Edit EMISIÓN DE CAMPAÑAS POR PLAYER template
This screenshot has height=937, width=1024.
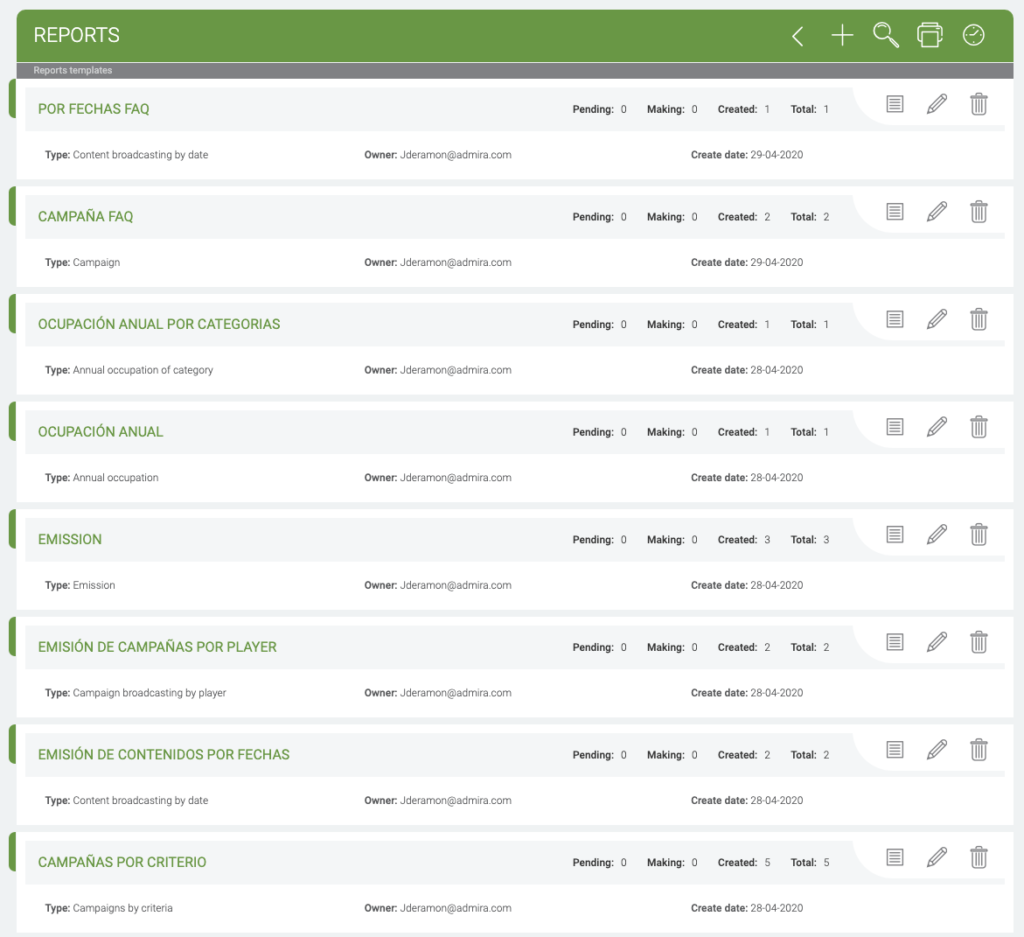(936, 642)
